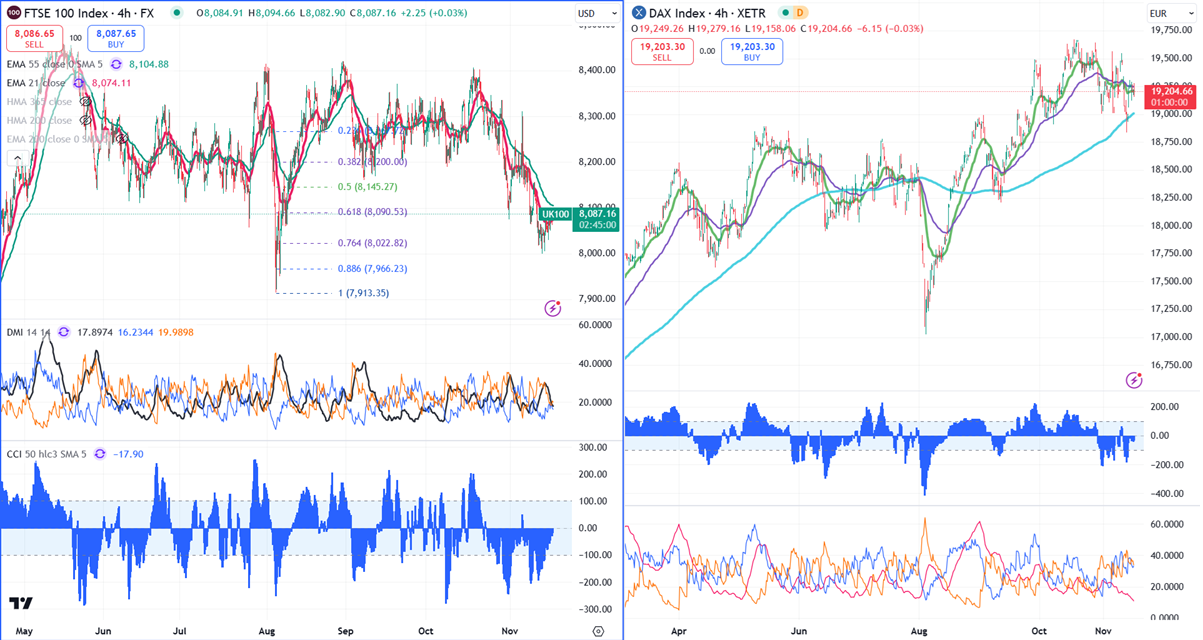Click the Jun label on DAX time axis
Screen dimensions: 1203x640
pyautogui.click(x=800, y=630)
